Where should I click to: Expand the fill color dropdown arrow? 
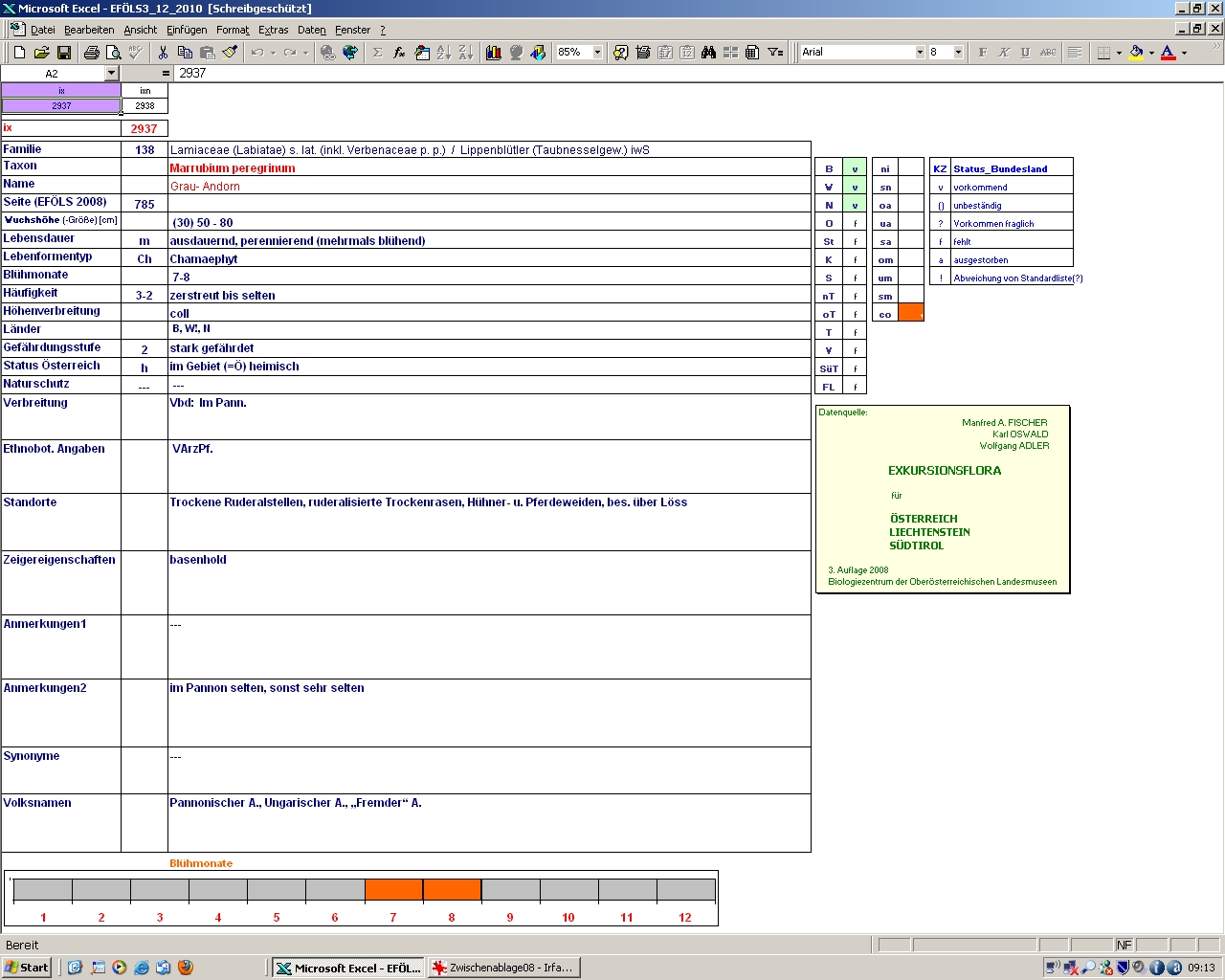pos(1151,53)
